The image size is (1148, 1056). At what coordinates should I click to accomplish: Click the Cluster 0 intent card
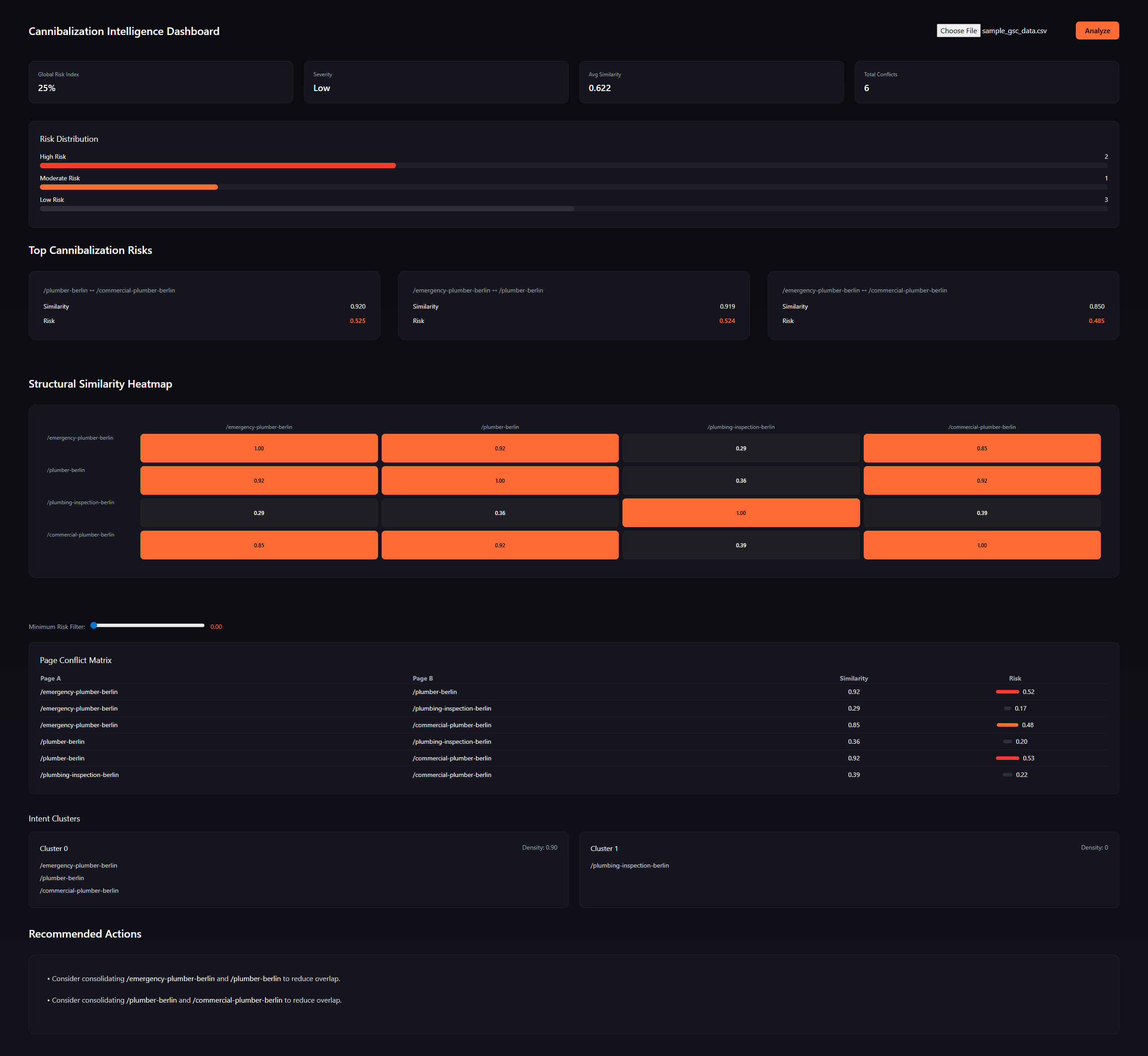point(298,870)
